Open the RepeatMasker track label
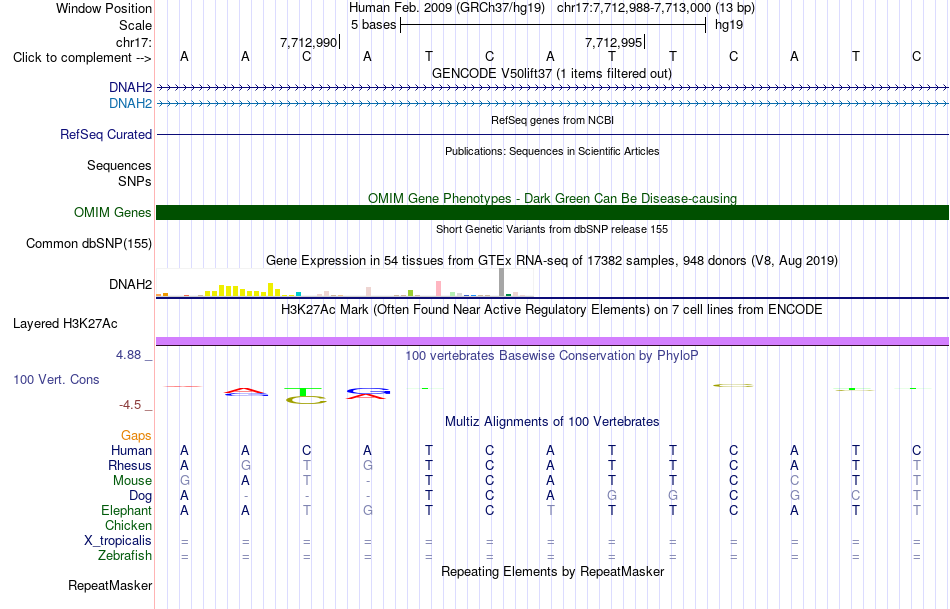This screenshot has width=950, height=609. [110, 585]
